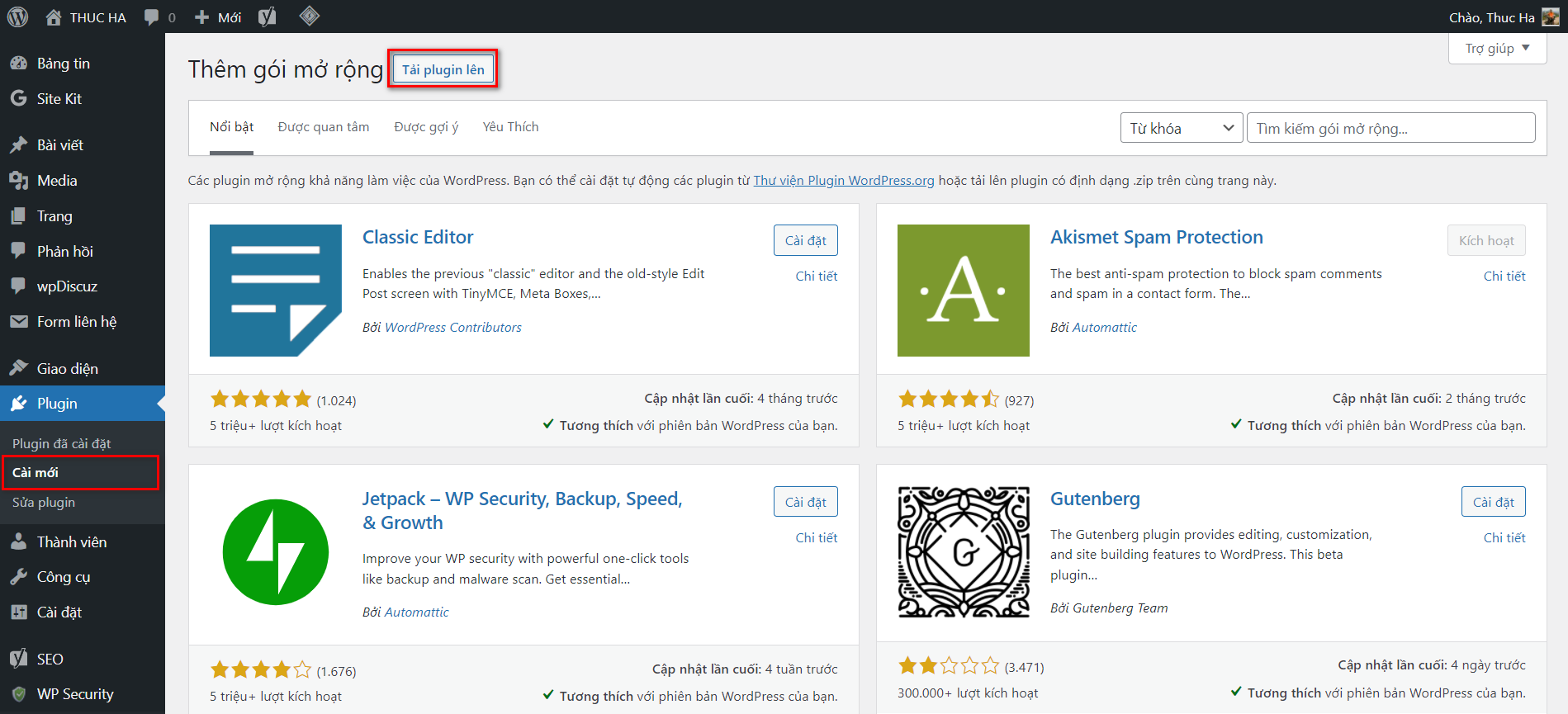The width and height of the screenshot is (1568, 714).
Task: Click the plugin search input field
Action: point(1390,128)
